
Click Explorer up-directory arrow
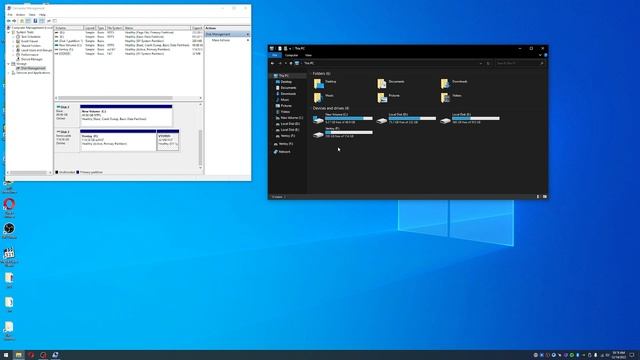pyautogui.click(x=291, y=63)
